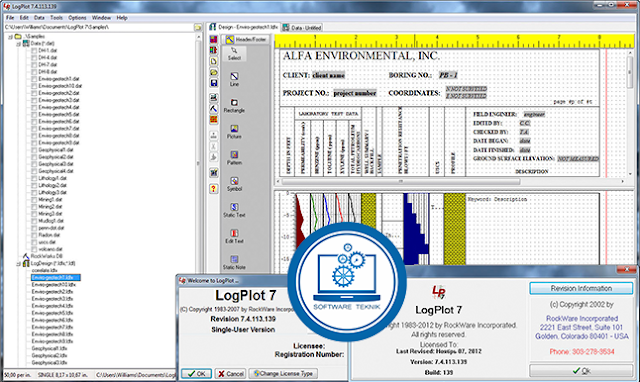Screen dimensions: 640x382
Task: Activate the Select pointer tool
Action: (234, 53)
